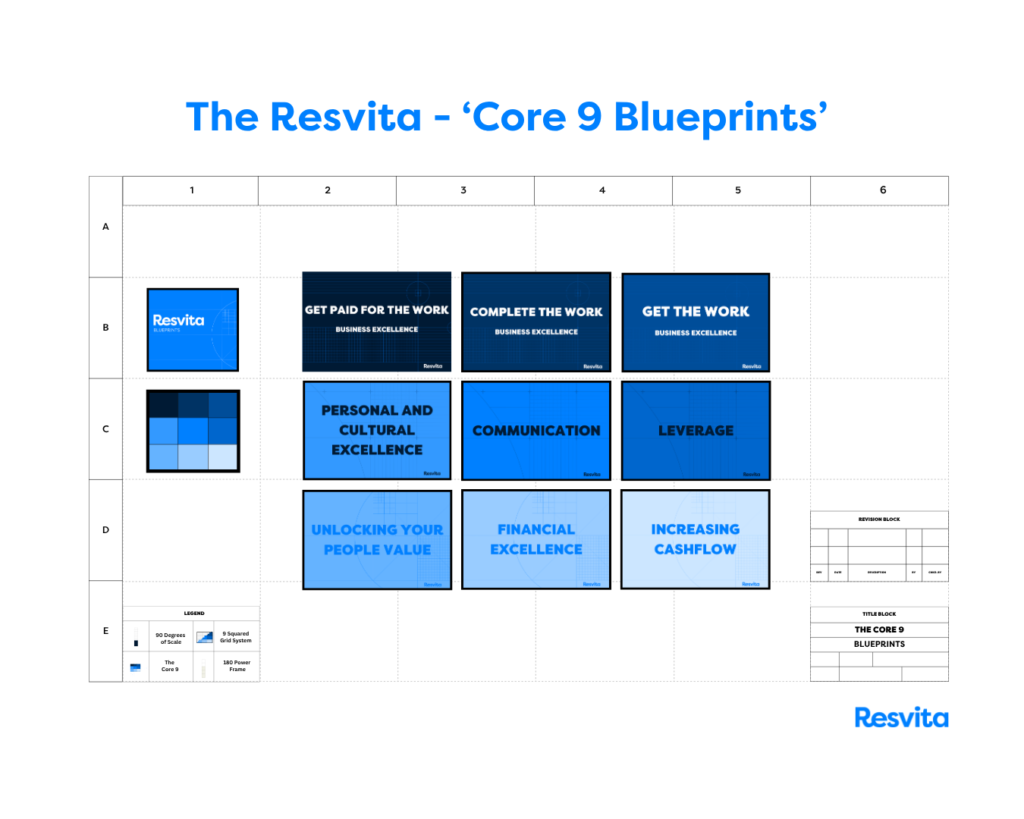Click the Title Block header cell
Screen dimensions: 1024x819
click(879, 615)
